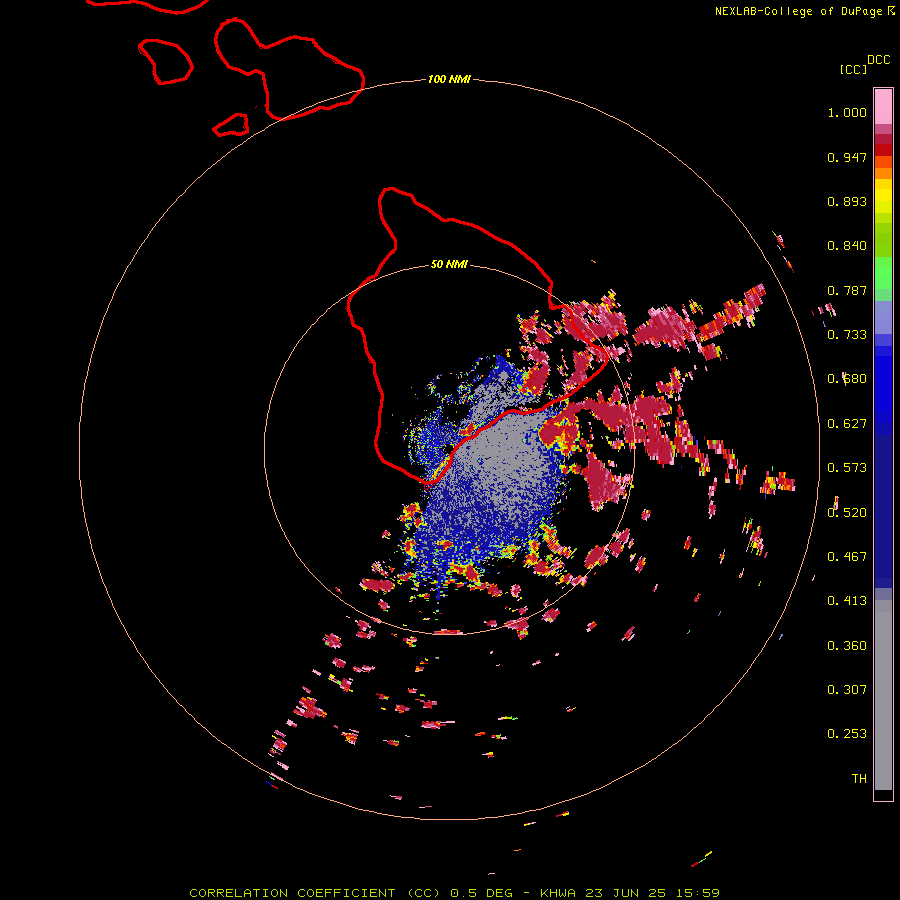900x900 pixels.
Task: Click the 0.733 color scale value
Action: [847, 335]
